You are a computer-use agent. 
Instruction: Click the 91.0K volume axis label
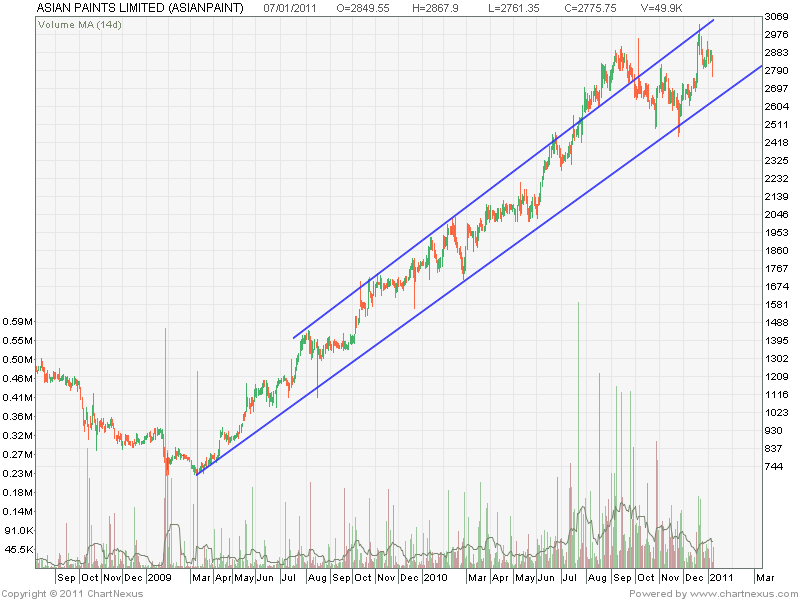(19, 531)
